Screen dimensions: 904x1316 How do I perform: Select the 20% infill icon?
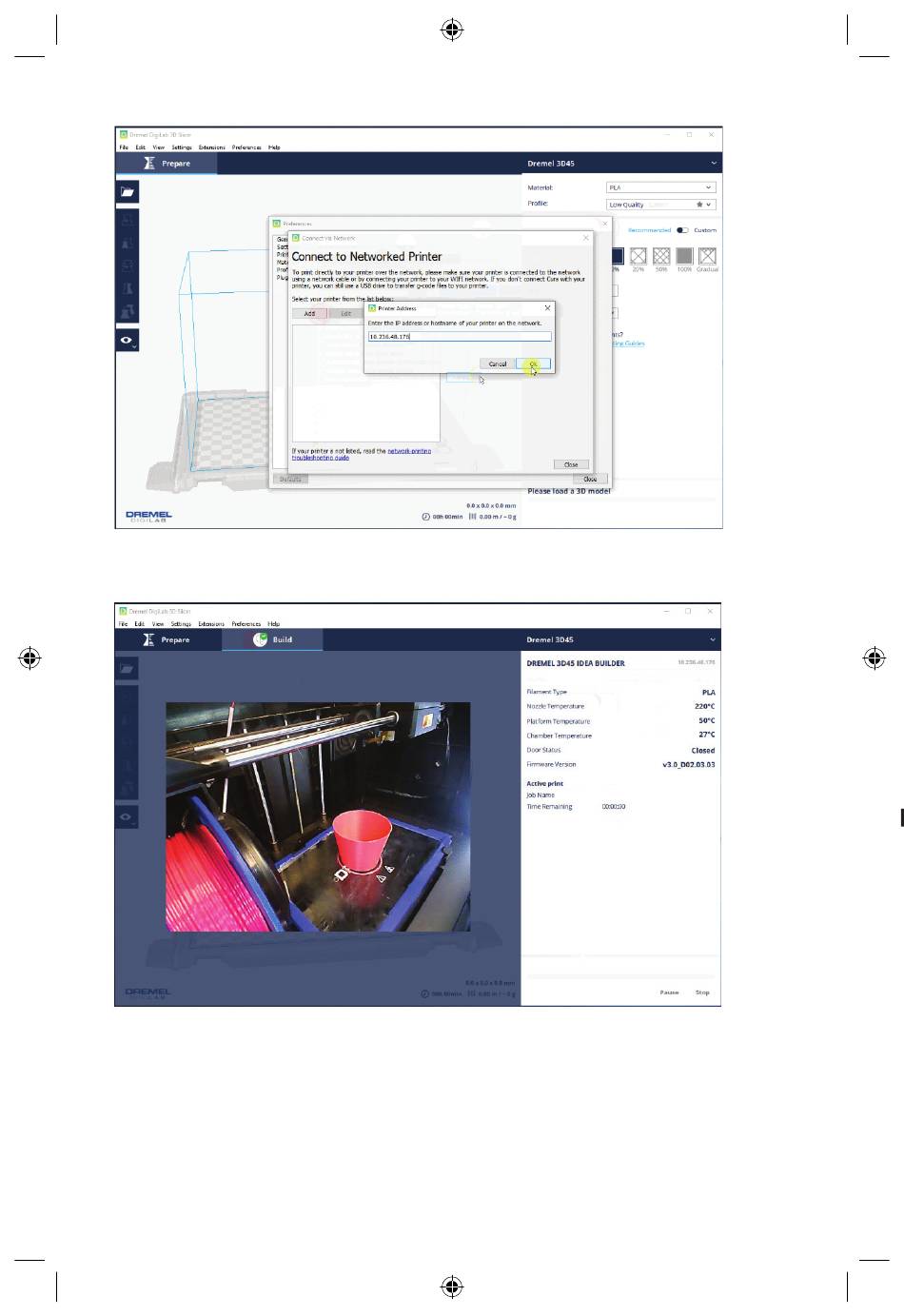(x=638, y=255)
